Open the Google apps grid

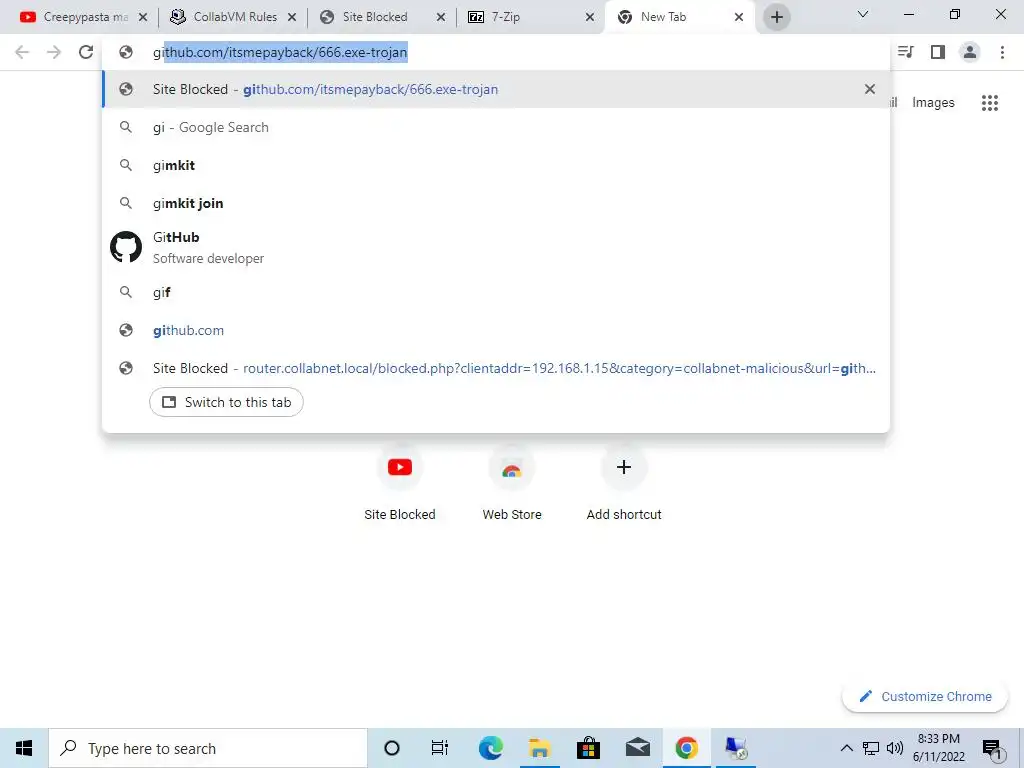coord(989,103)
